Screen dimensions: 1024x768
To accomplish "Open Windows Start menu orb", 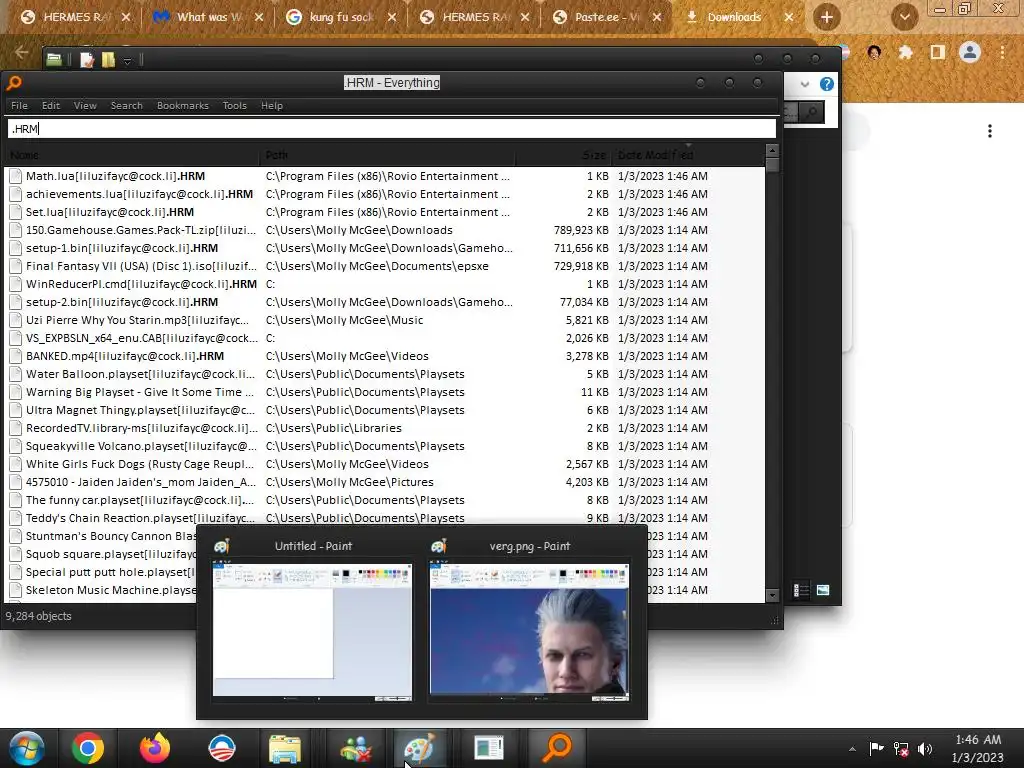I will point(27,748).
